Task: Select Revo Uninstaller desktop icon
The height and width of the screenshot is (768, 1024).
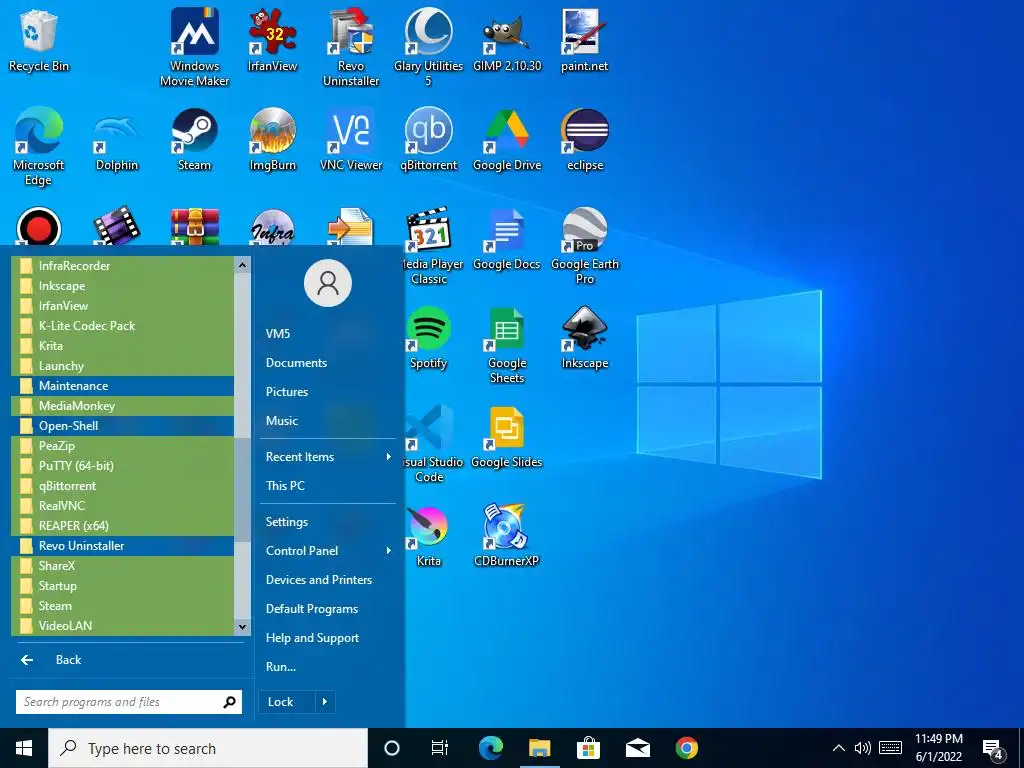Action: (351, 47)
